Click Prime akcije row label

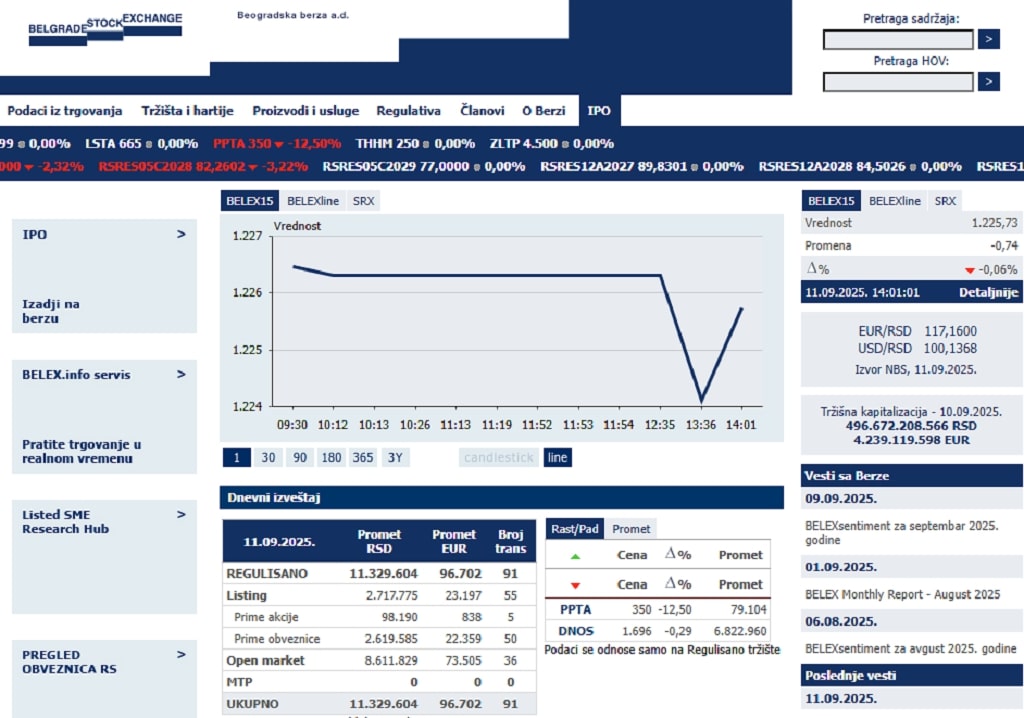(x=266, y=617)
